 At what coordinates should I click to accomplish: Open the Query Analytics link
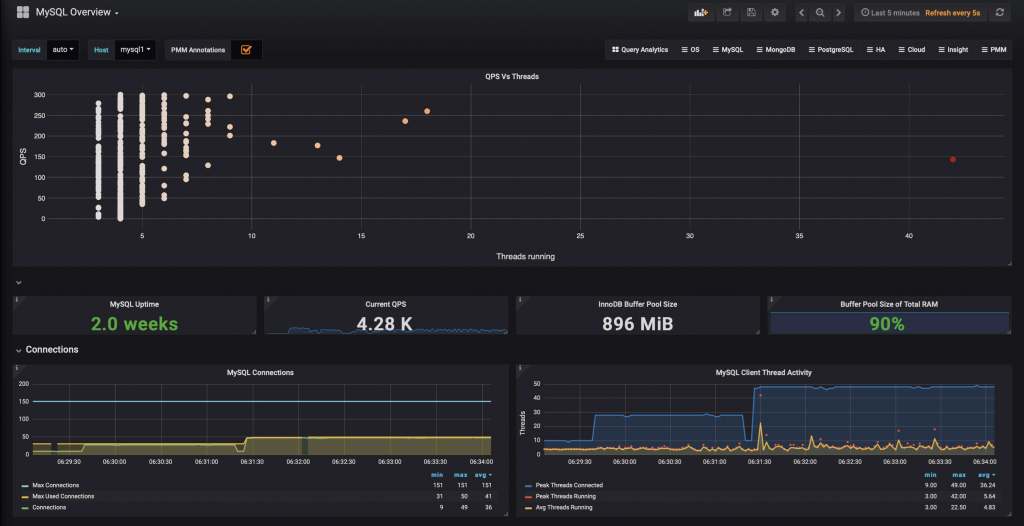coord(640,49)
